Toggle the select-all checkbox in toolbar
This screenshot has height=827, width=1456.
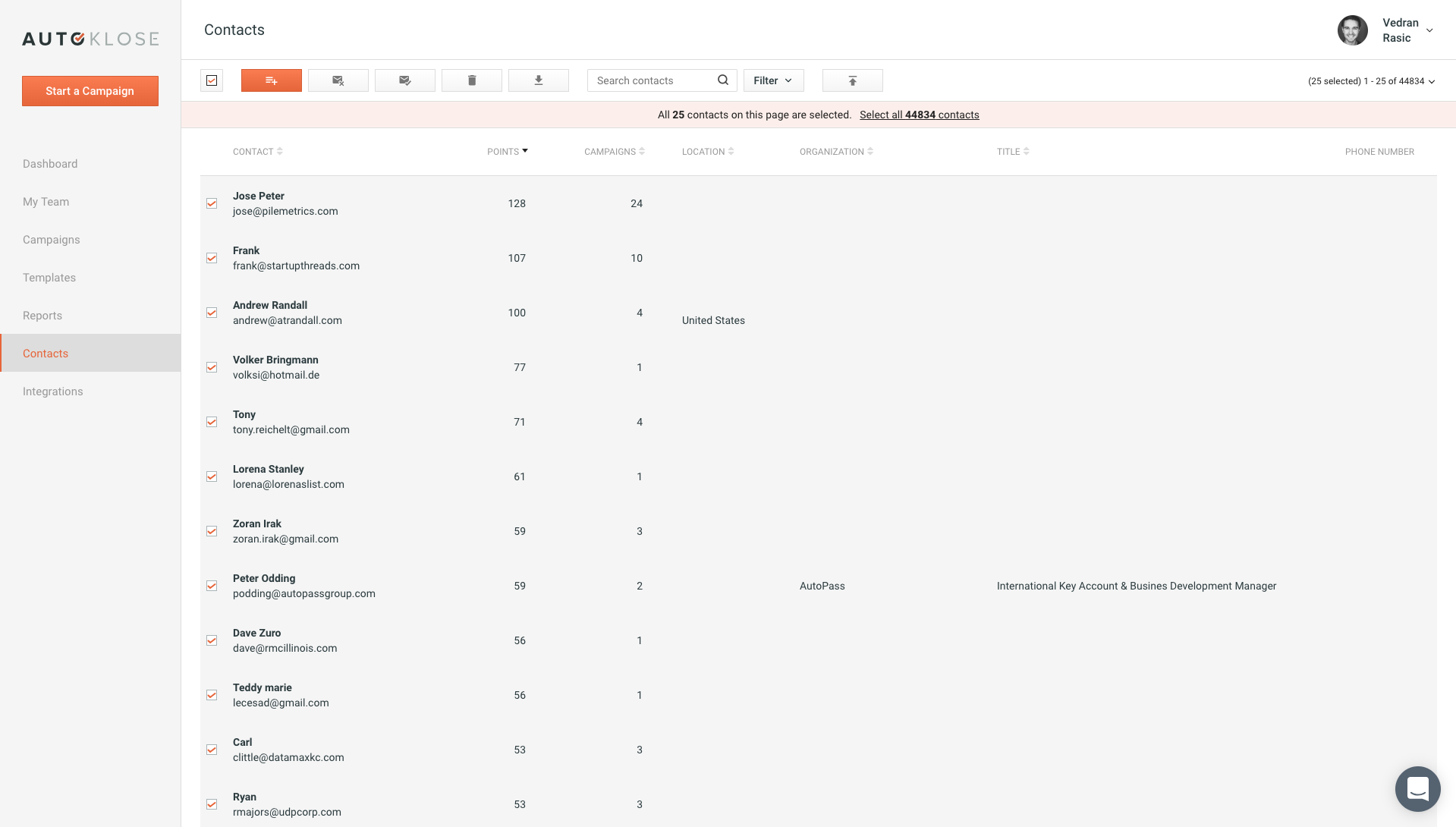point(212,80)
